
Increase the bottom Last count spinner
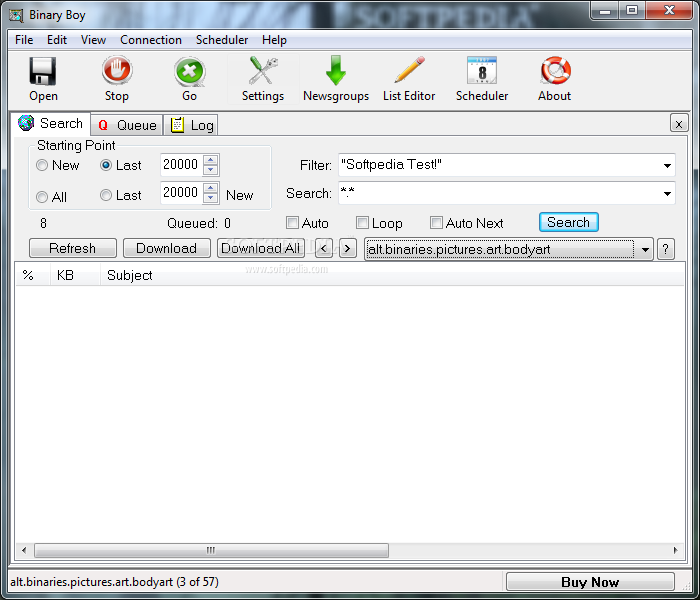(x=211, y=188)
